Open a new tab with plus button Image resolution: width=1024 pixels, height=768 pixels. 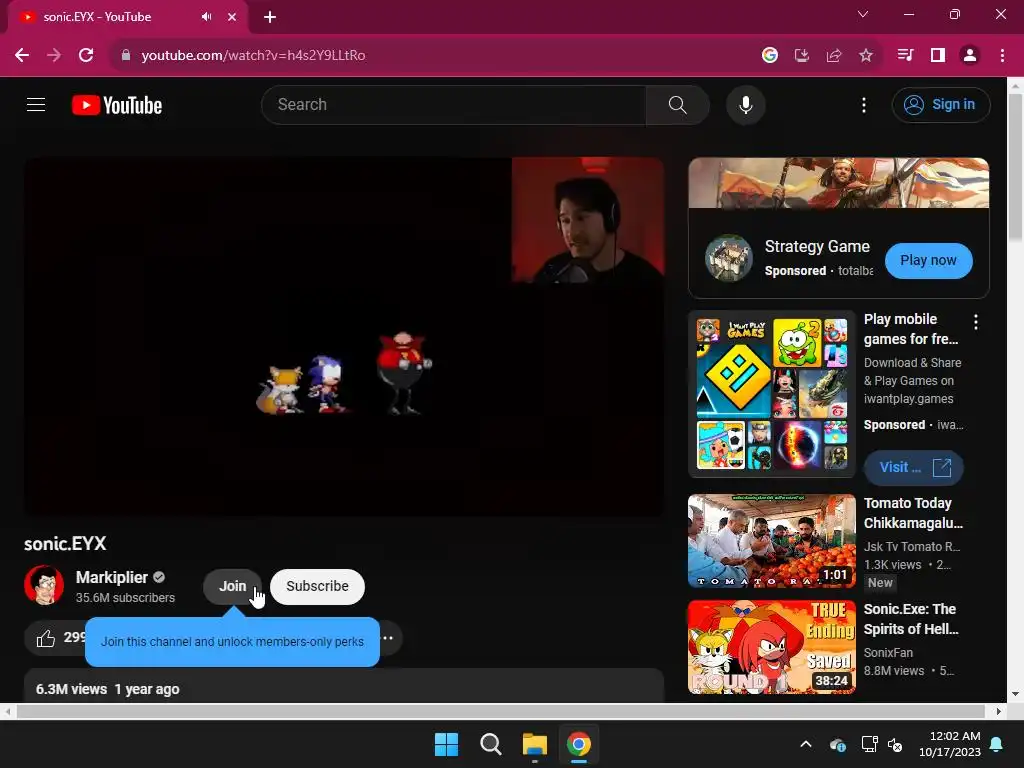[x=270, y=17]
